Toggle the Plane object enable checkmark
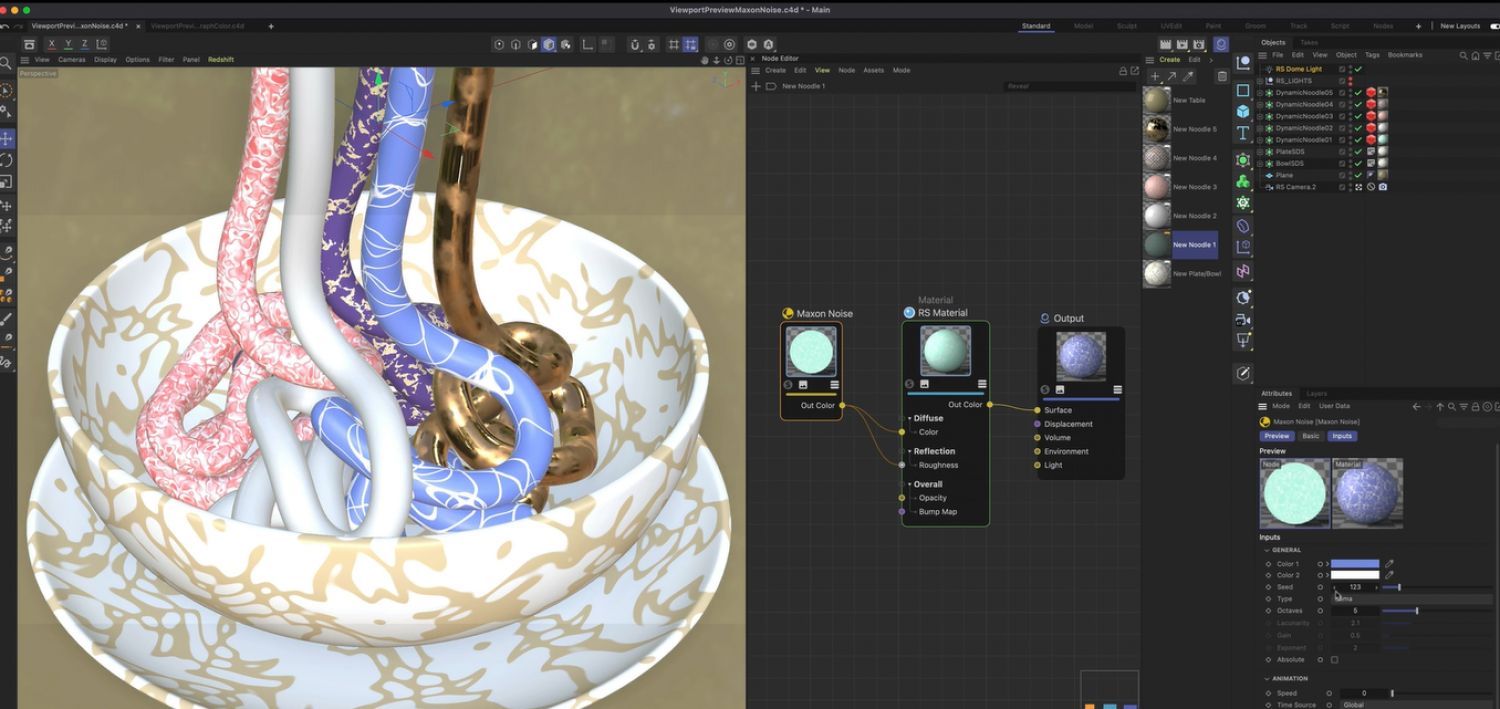Viewport: 1500px width, 709px height. 1358,175
